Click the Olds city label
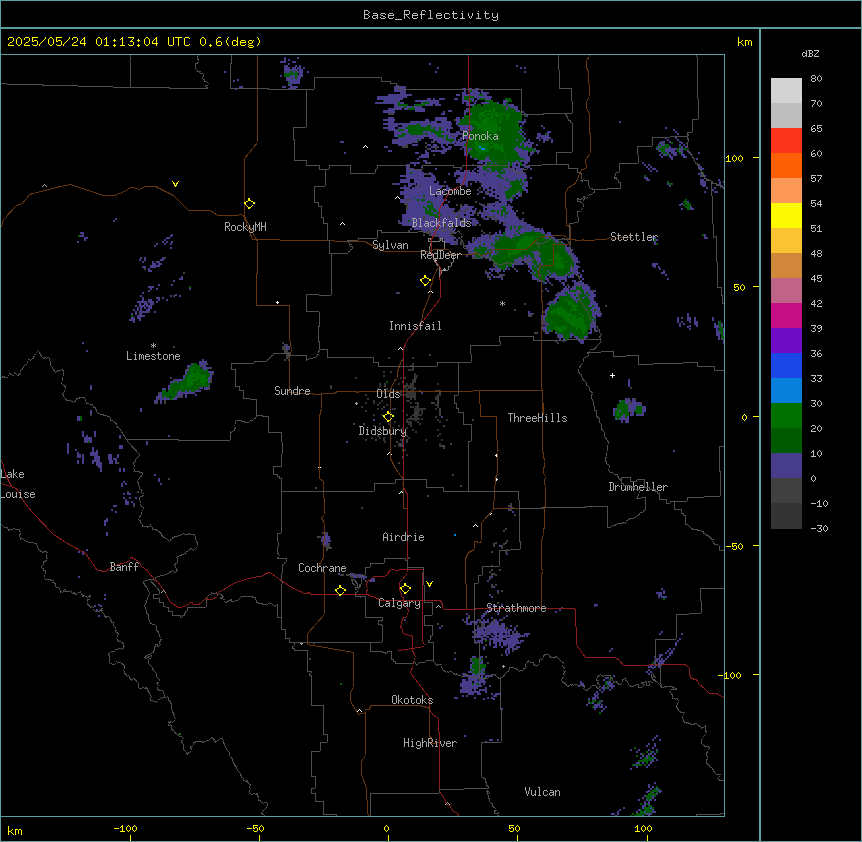The height and width of the screenshot is (842, 862). [x=388, y=394]
